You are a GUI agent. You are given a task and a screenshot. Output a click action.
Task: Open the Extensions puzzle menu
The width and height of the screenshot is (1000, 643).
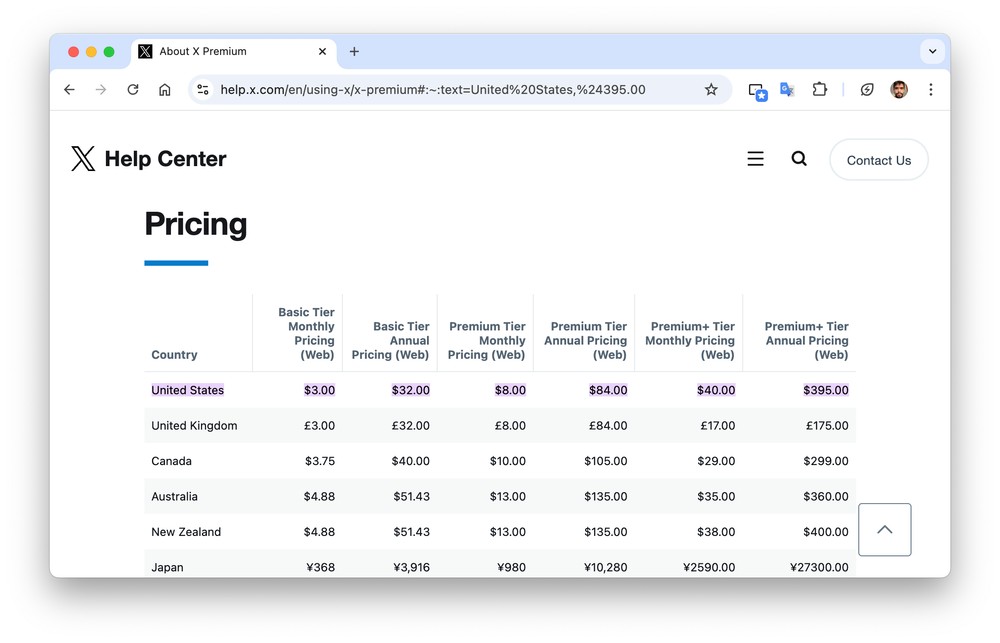coord(820,90)
